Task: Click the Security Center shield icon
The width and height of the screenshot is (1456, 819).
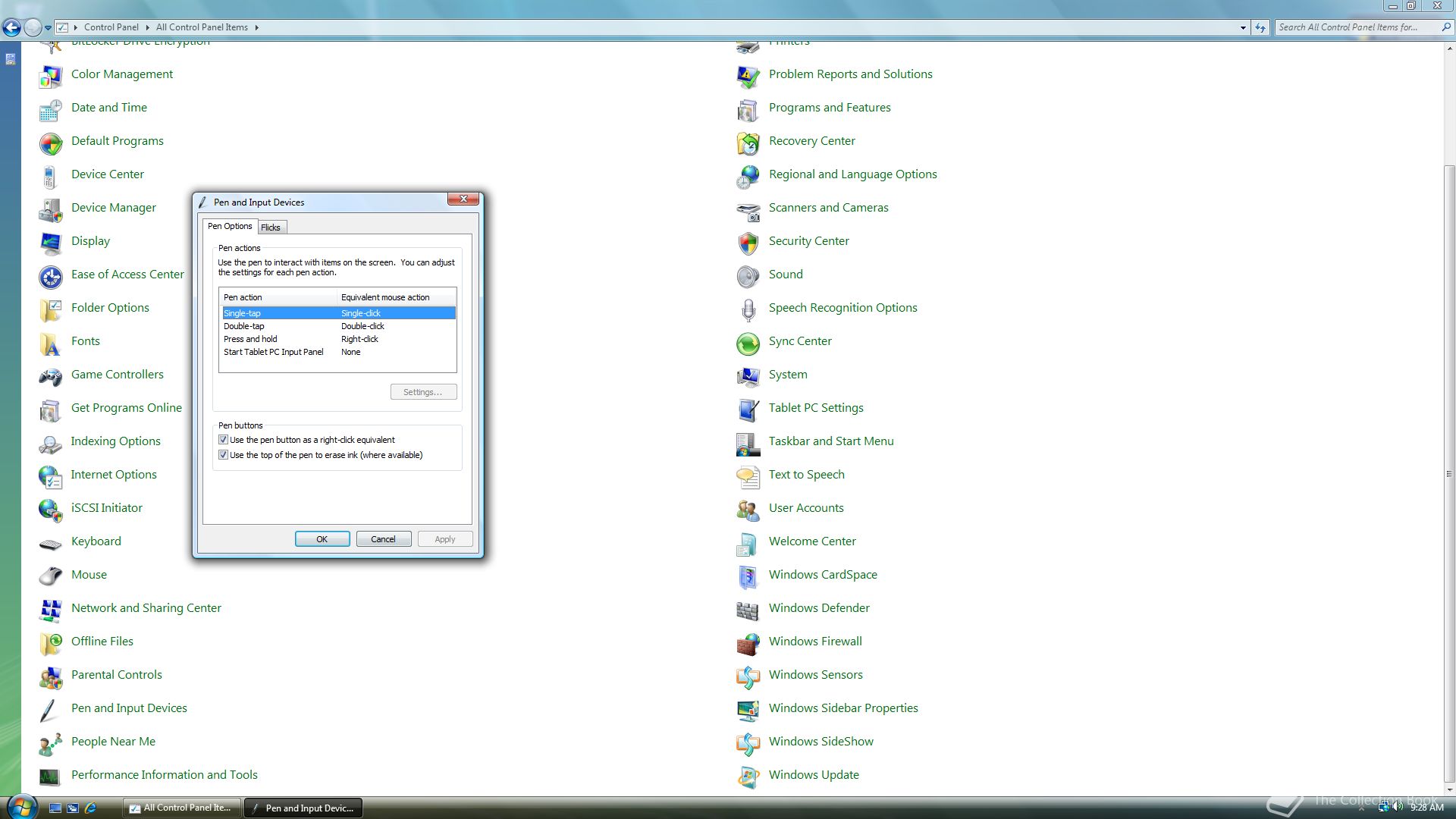Action: pos(748,242)
